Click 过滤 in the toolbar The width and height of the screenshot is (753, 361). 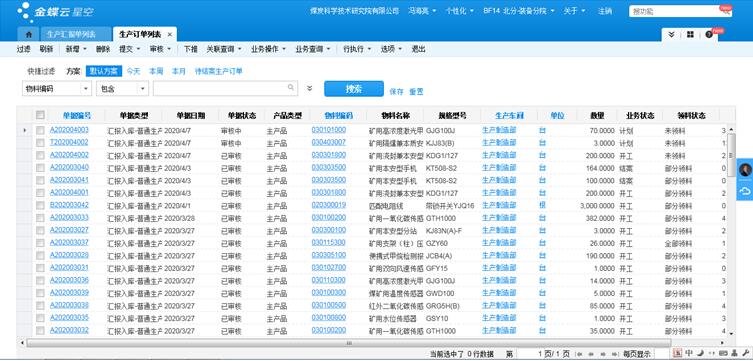pyautogui.click(x=24, y=49)
